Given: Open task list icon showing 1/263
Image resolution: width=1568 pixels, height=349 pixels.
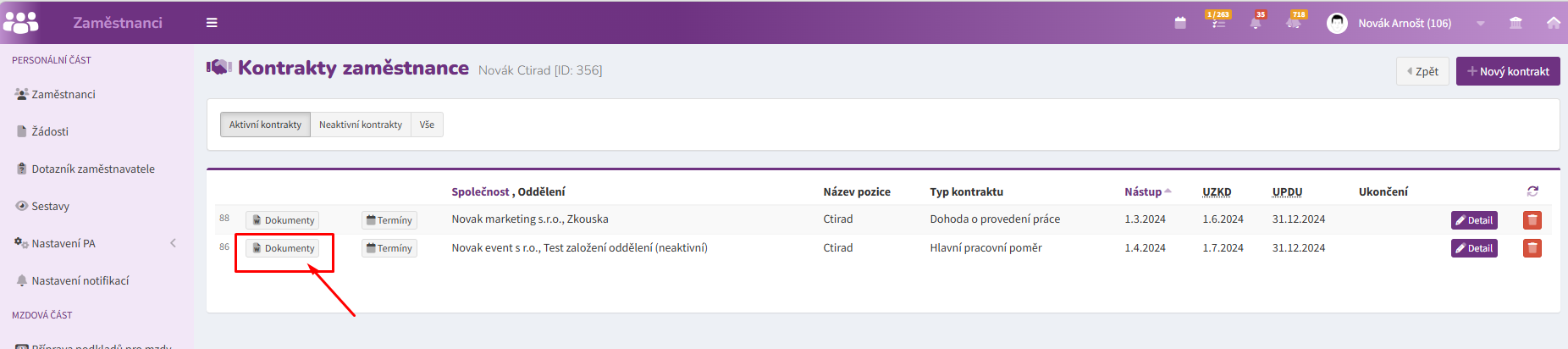Looking at the screenshot, I should coord(1218,22).
